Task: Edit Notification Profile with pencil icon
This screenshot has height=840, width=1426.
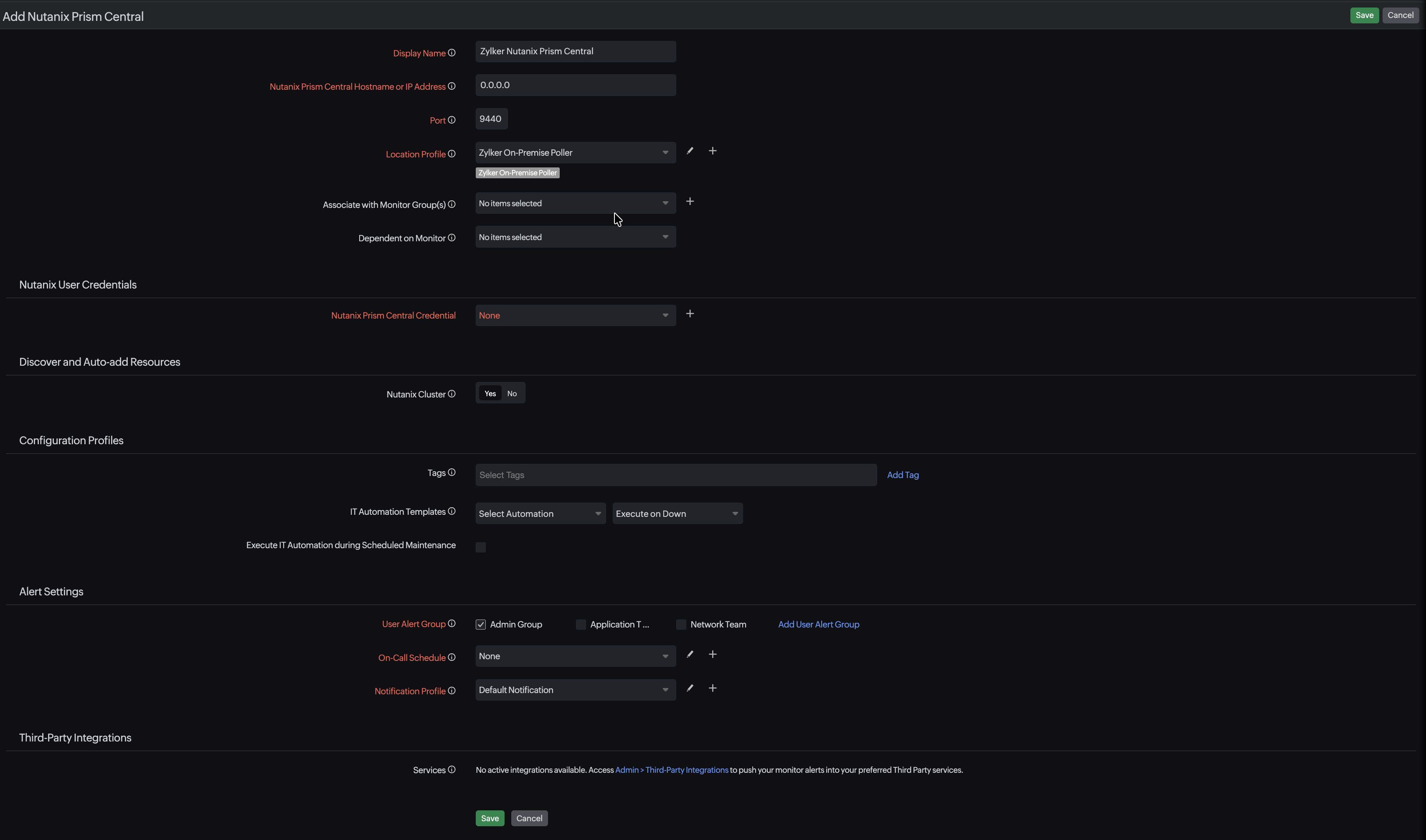Action: (690, 688)
